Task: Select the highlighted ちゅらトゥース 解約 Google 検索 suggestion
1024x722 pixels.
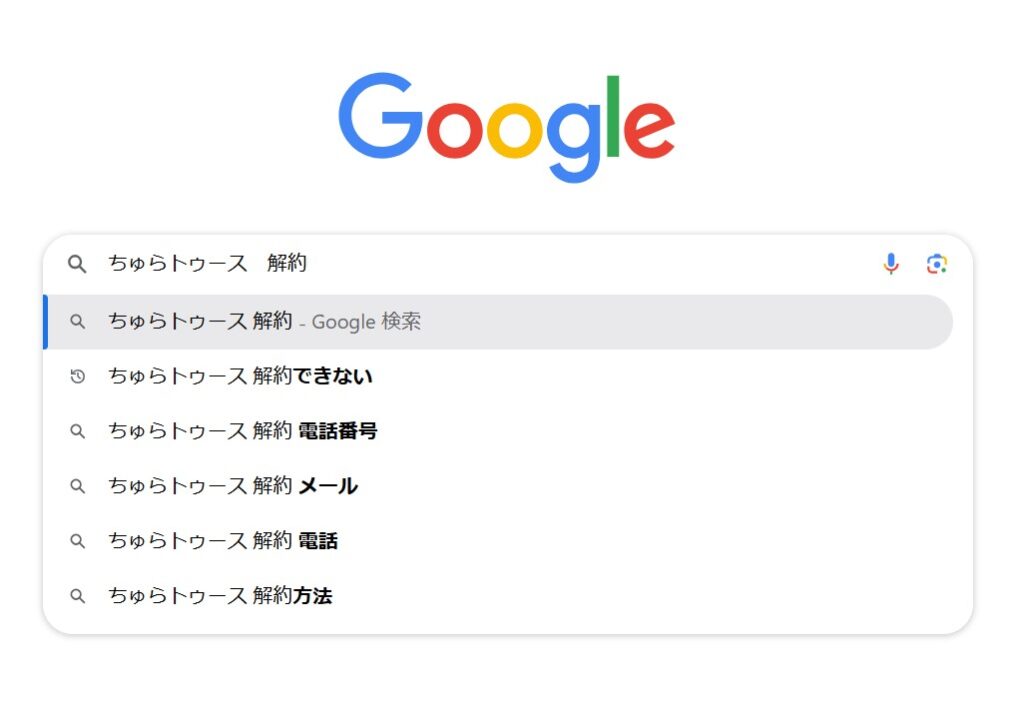Action: [x=498, y=322]
